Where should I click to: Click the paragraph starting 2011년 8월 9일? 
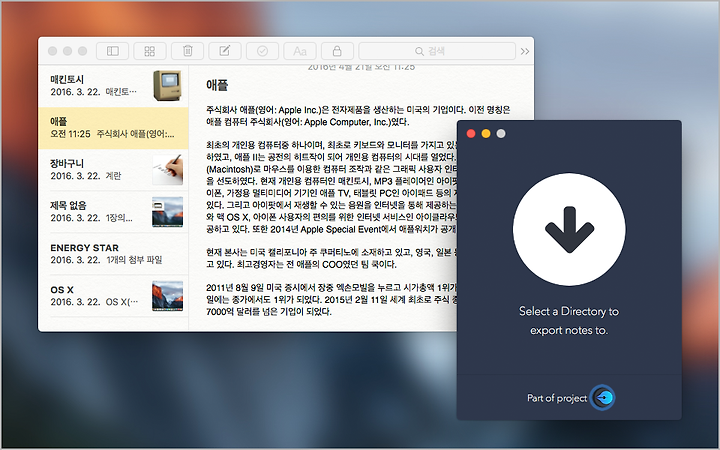point(332,299)
